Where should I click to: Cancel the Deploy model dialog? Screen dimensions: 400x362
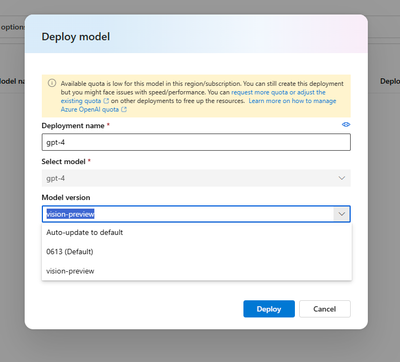(x=325, y=309)
